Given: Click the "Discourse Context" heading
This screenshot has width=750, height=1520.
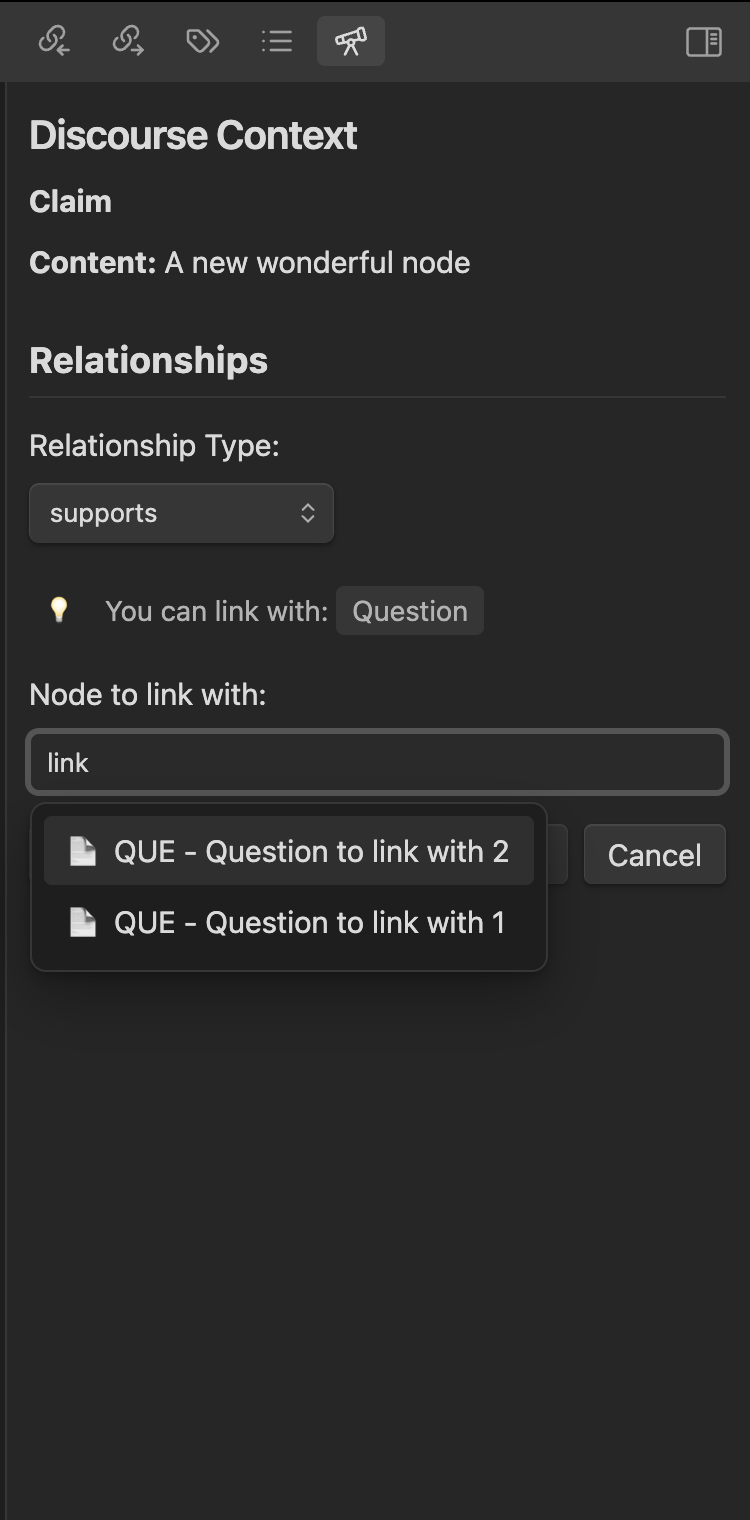Looking at the screenshot, I should pyautogui.click(x=193, y=135).
